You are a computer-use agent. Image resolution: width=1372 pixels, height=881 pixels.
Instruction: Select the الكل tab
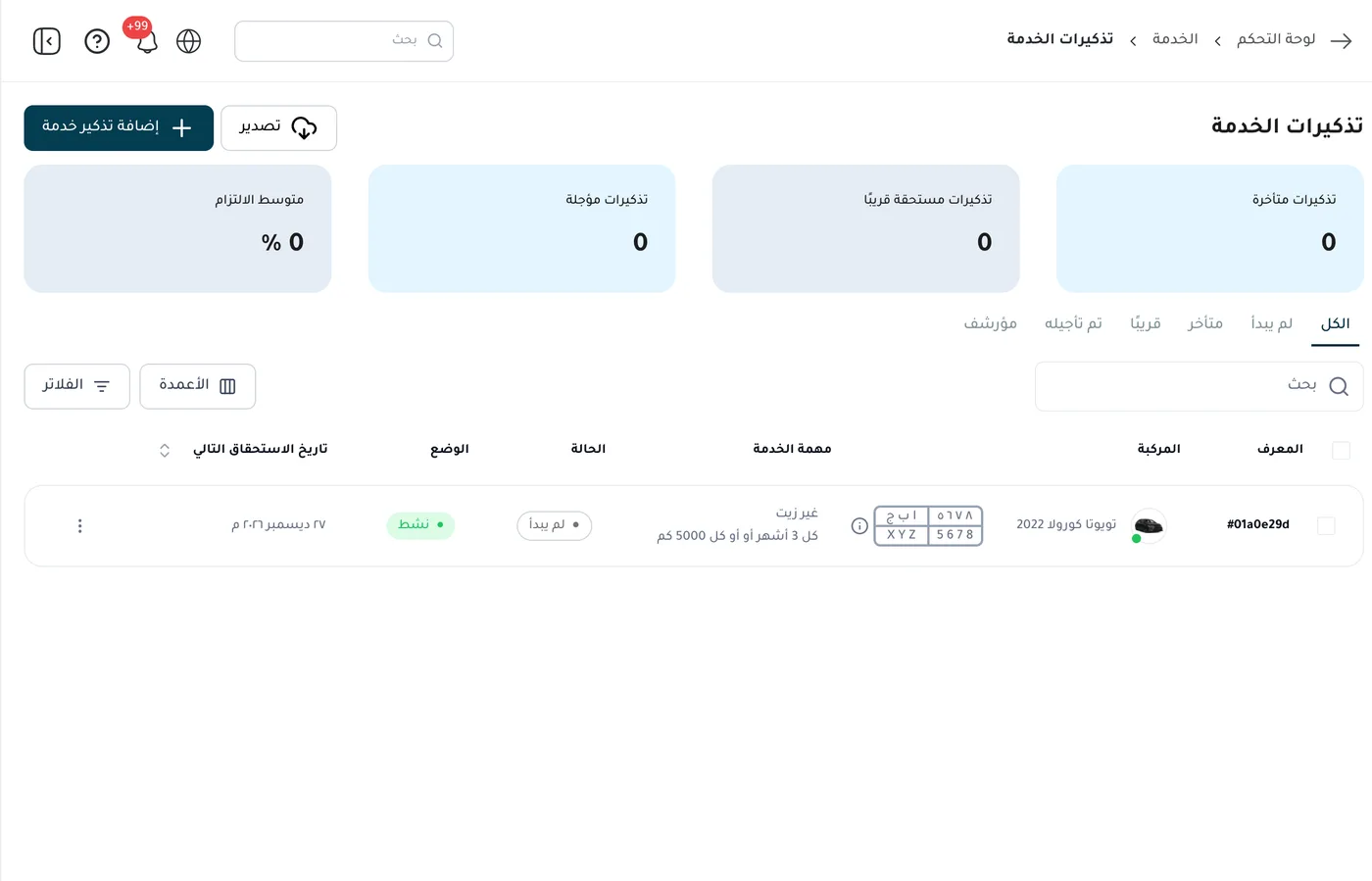(x=1335, y=324)
